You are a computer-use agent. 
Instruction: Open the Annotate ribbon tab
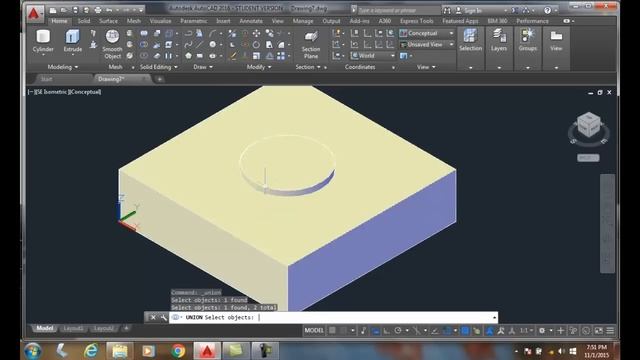[251, 21]
